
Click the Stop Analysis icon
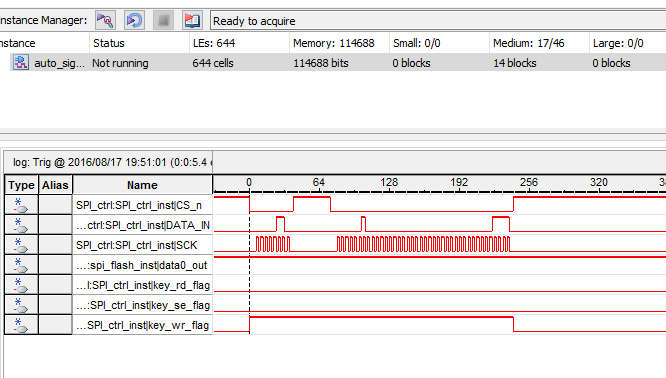tap(163, 20)
